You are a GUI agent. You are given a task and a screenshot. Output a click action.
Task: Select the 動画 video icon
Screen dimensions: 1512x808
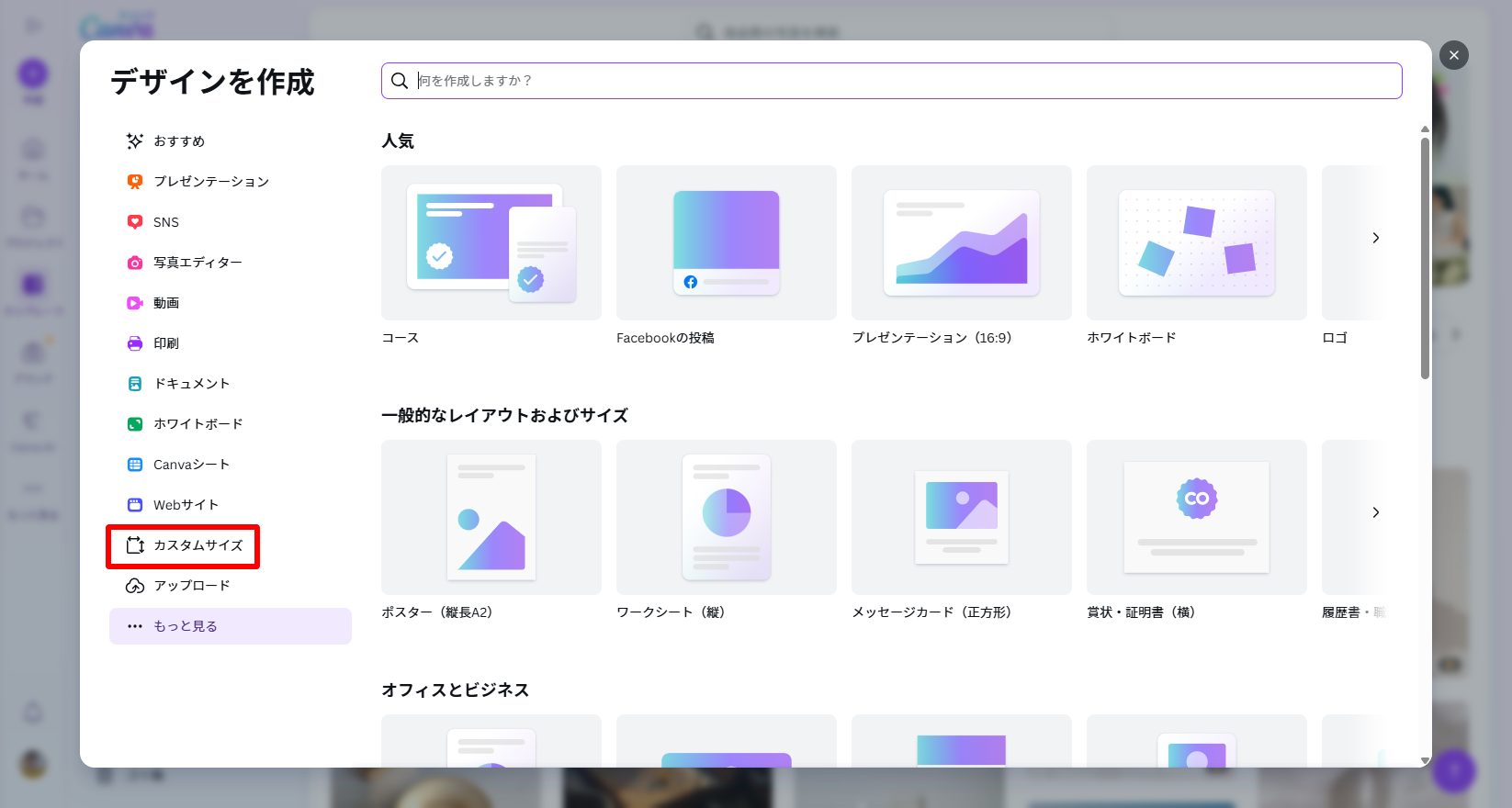(x=135, y=303)
